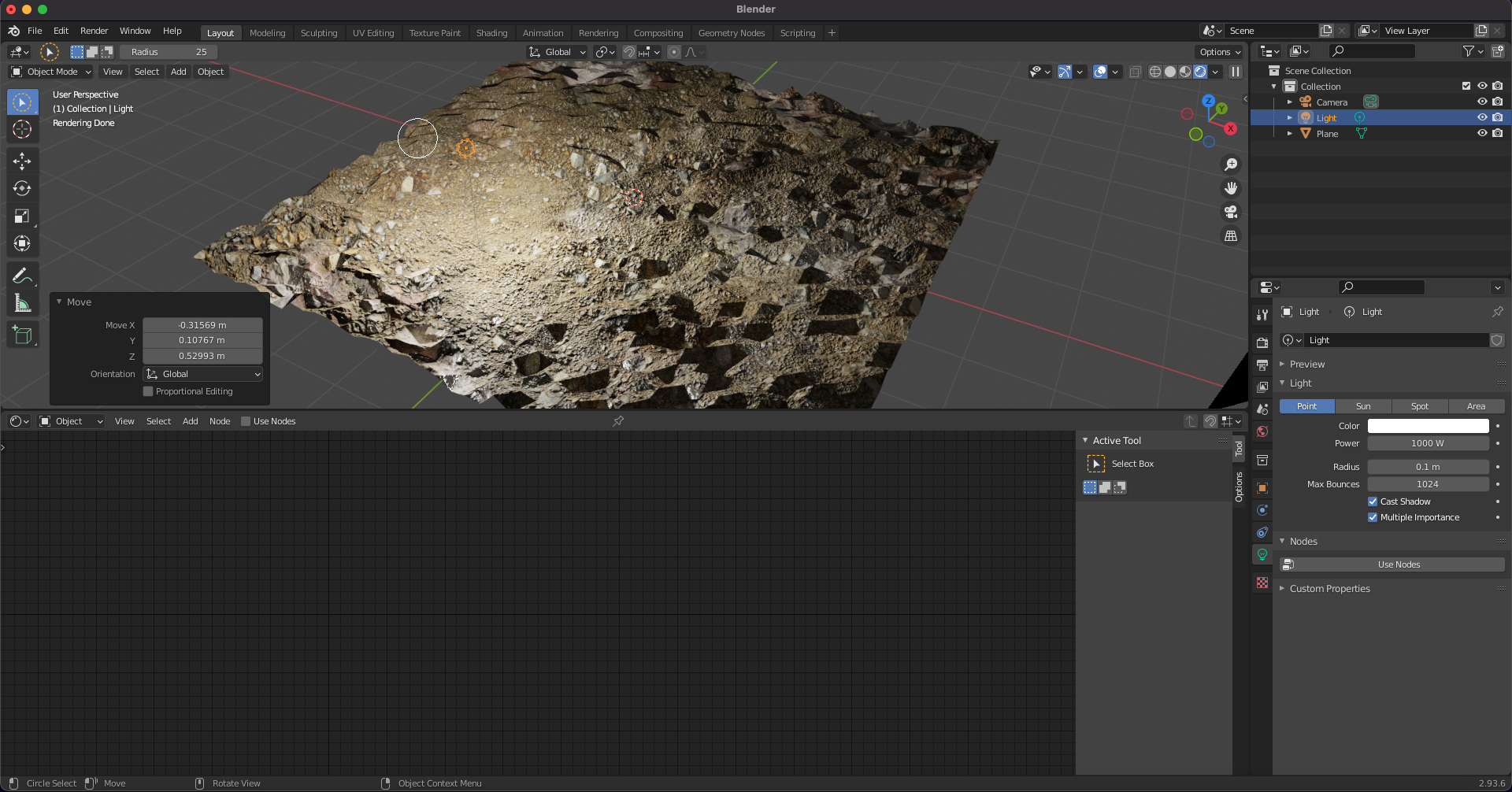1512x792 pixels.
Task: Toggle camera view in viewport
Action: tap(1230, 213)
